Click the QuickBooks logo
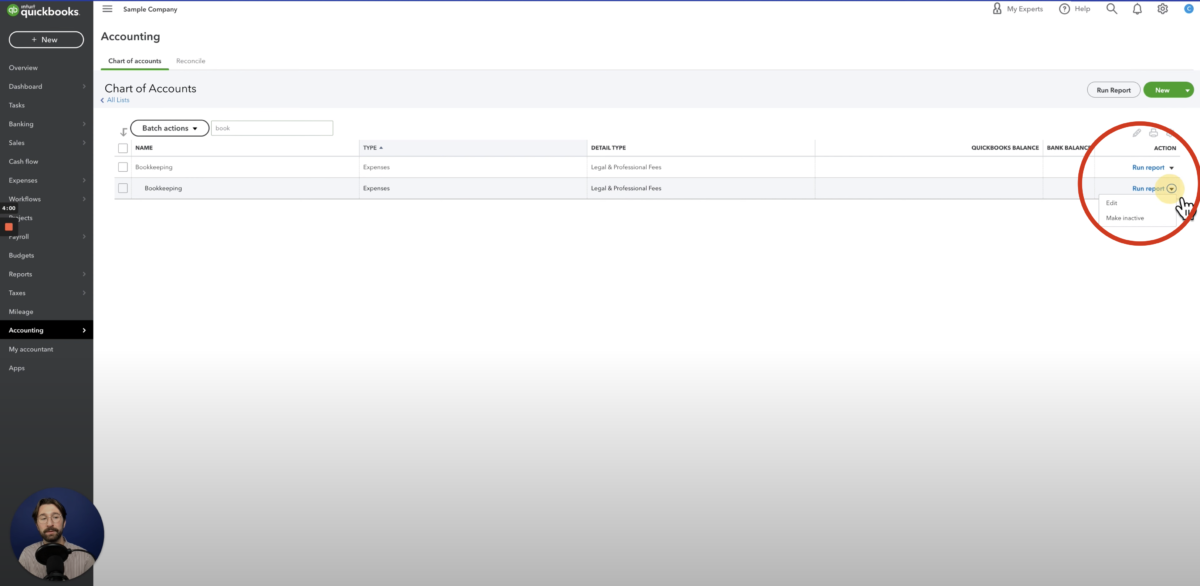The height and width of the screenshot is (586, 1200). tap(43, 10)
